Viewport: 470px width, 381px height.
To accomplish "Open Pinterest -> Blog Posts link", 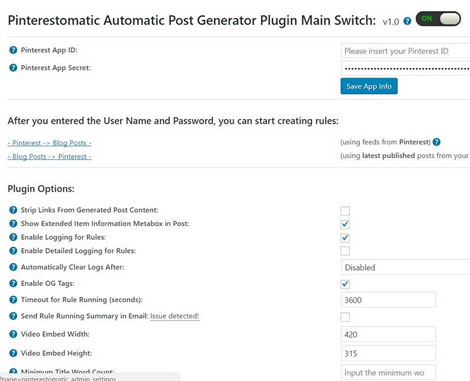I will [x=49, y=143].
